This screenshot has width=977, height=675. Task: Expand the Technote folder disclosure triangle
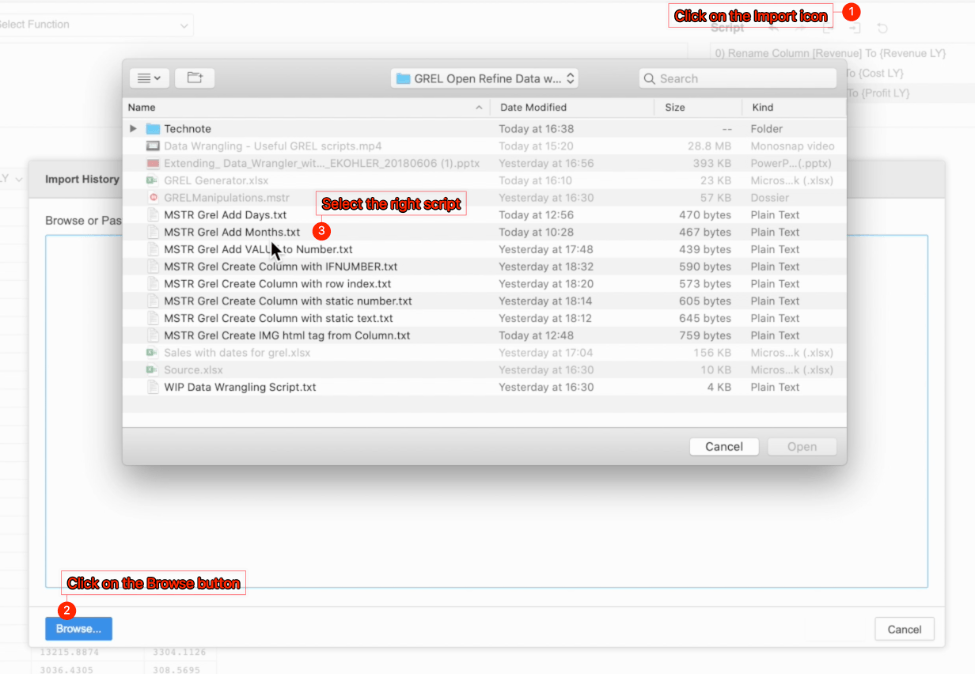point(134,129)
